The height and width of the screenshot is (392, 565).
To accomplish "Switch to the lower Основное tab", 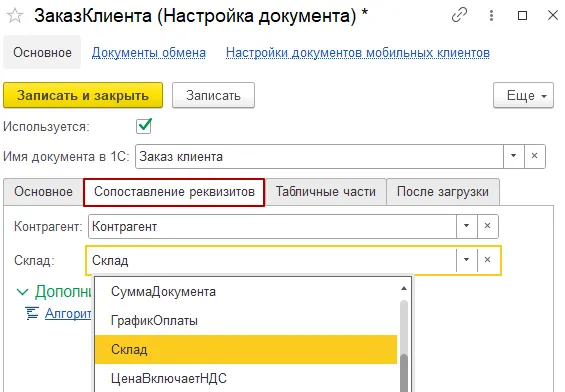I will point(43,192).
